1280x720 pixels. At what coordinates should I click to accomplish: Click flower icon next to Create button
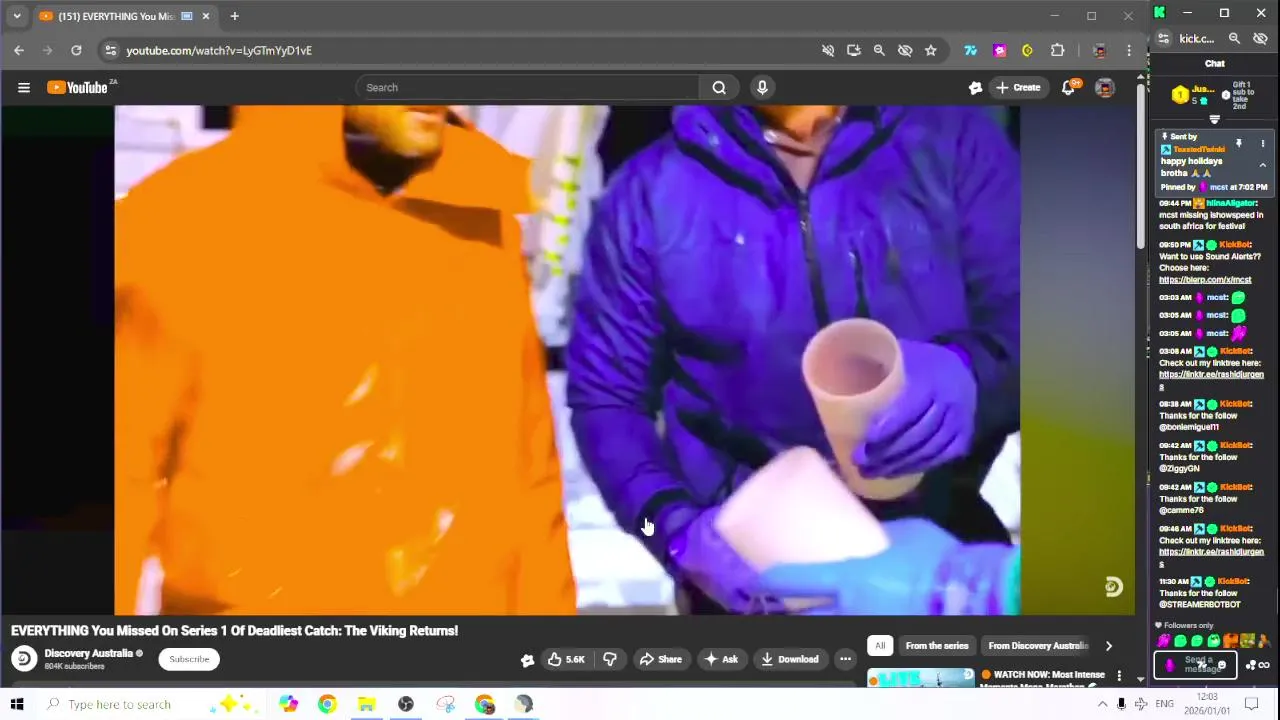coord(975,88)
